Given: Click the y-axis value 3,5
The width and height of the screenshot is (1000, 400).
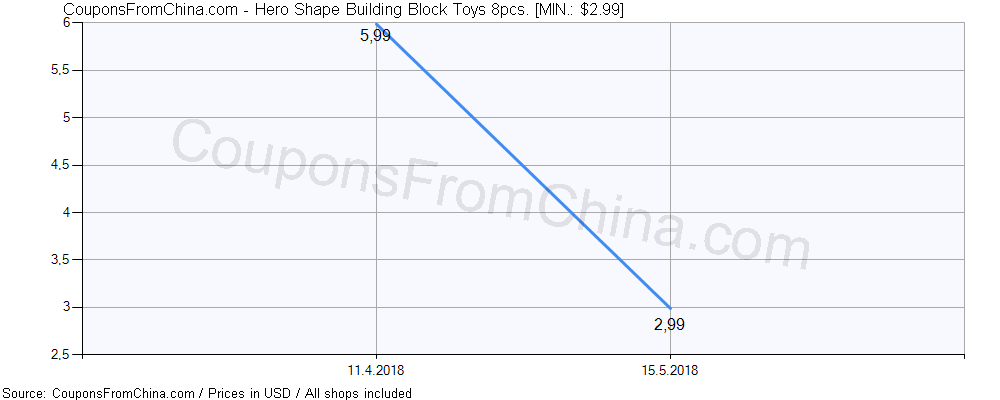Looking at the screenshot, I should tap(64, 260).
